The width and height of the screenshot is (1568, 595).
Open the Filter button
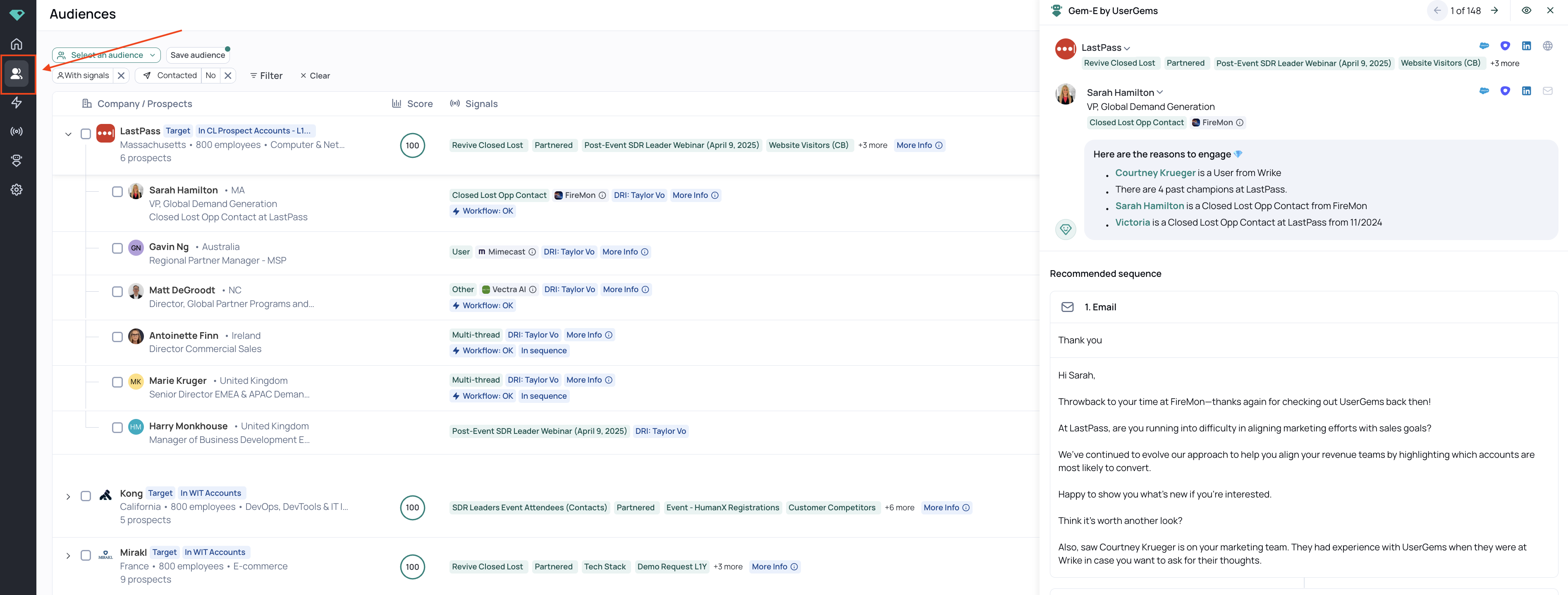pyautogui.click(x=266, y=76)
